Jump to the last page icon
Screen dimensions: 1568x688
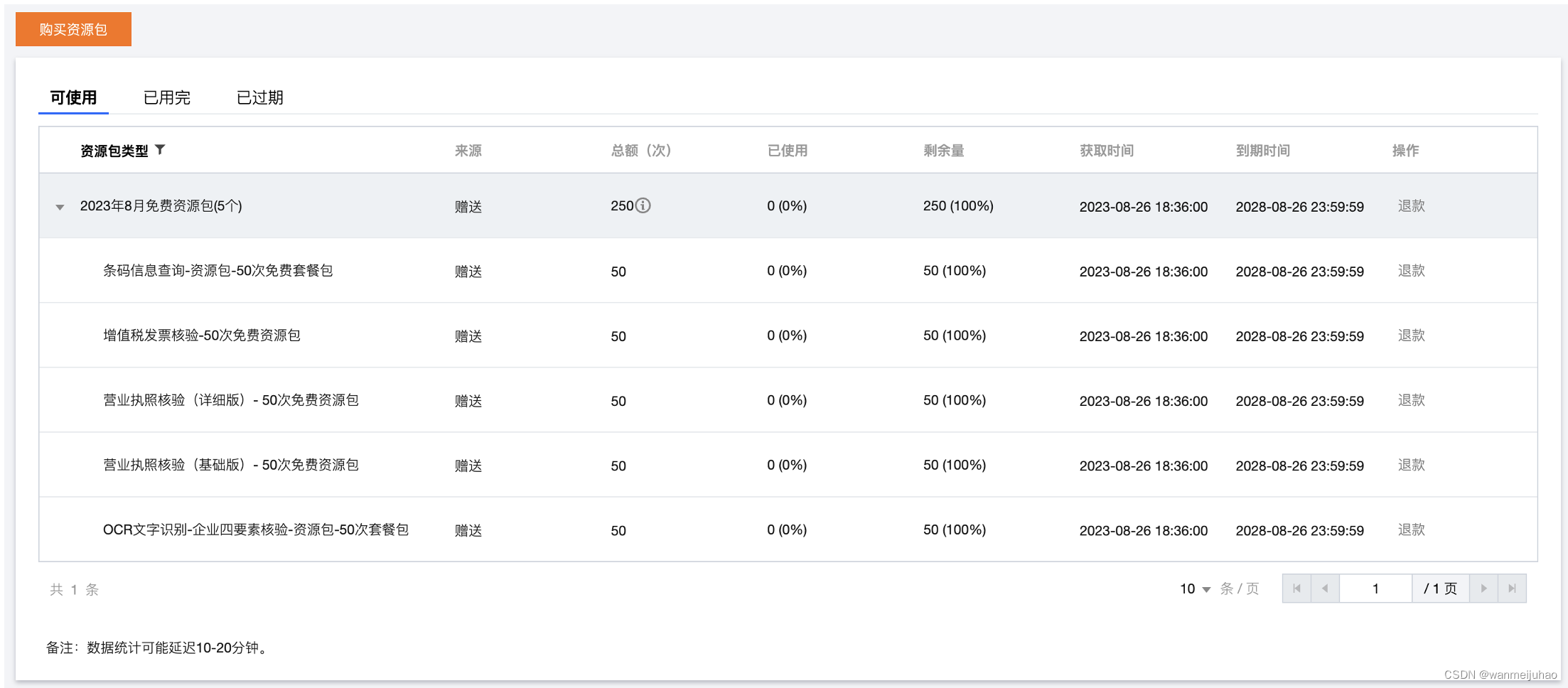(x=1512, y=588)
